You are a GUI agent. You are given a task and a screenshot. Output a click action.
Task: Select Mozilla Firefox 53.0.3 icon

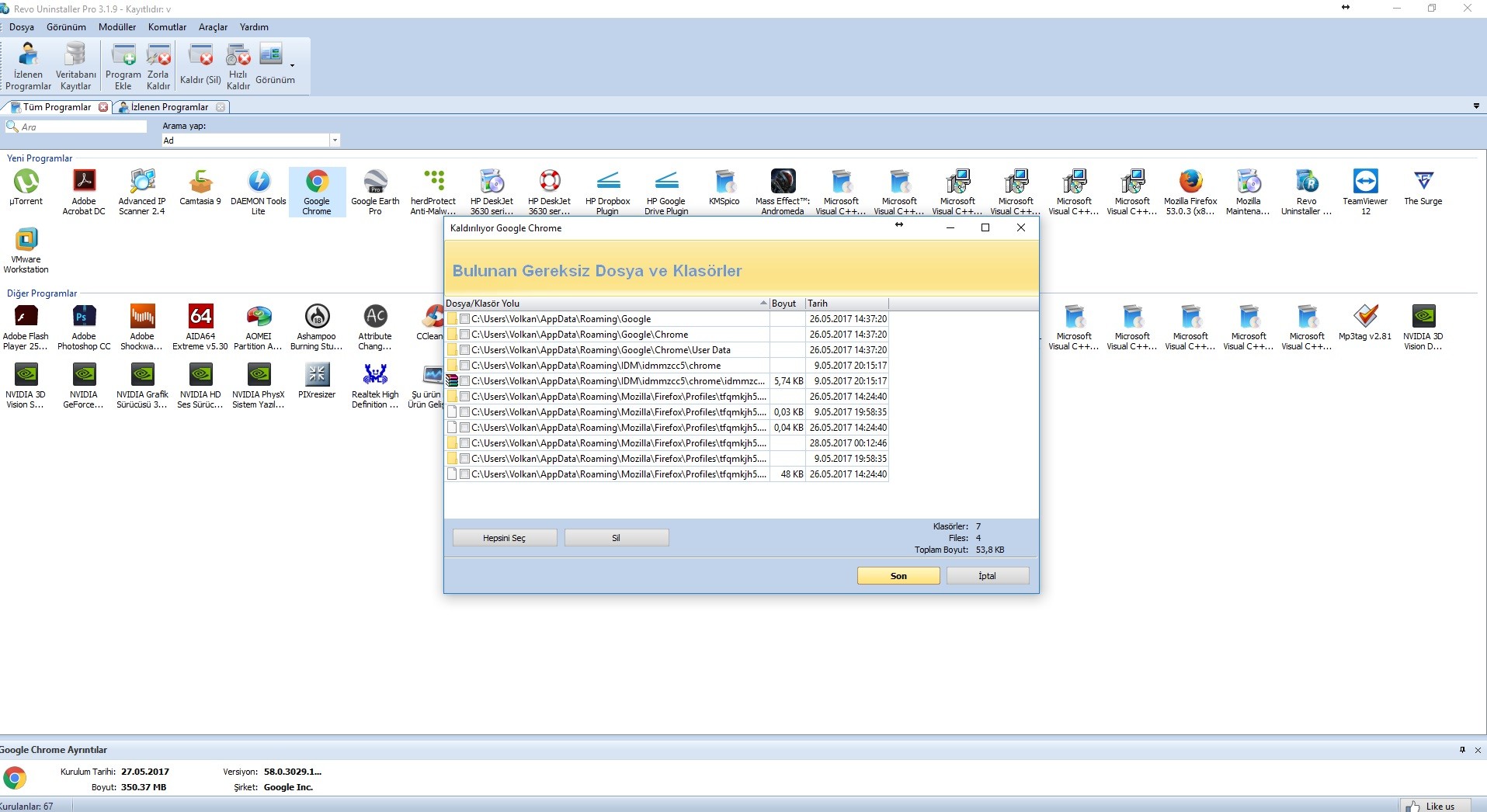click(x=1190, y=192)
